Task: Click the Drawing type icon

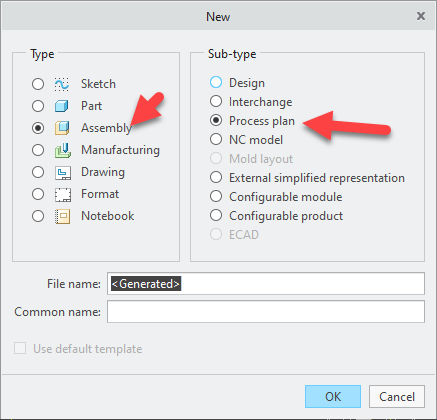Action: point(63,173)
